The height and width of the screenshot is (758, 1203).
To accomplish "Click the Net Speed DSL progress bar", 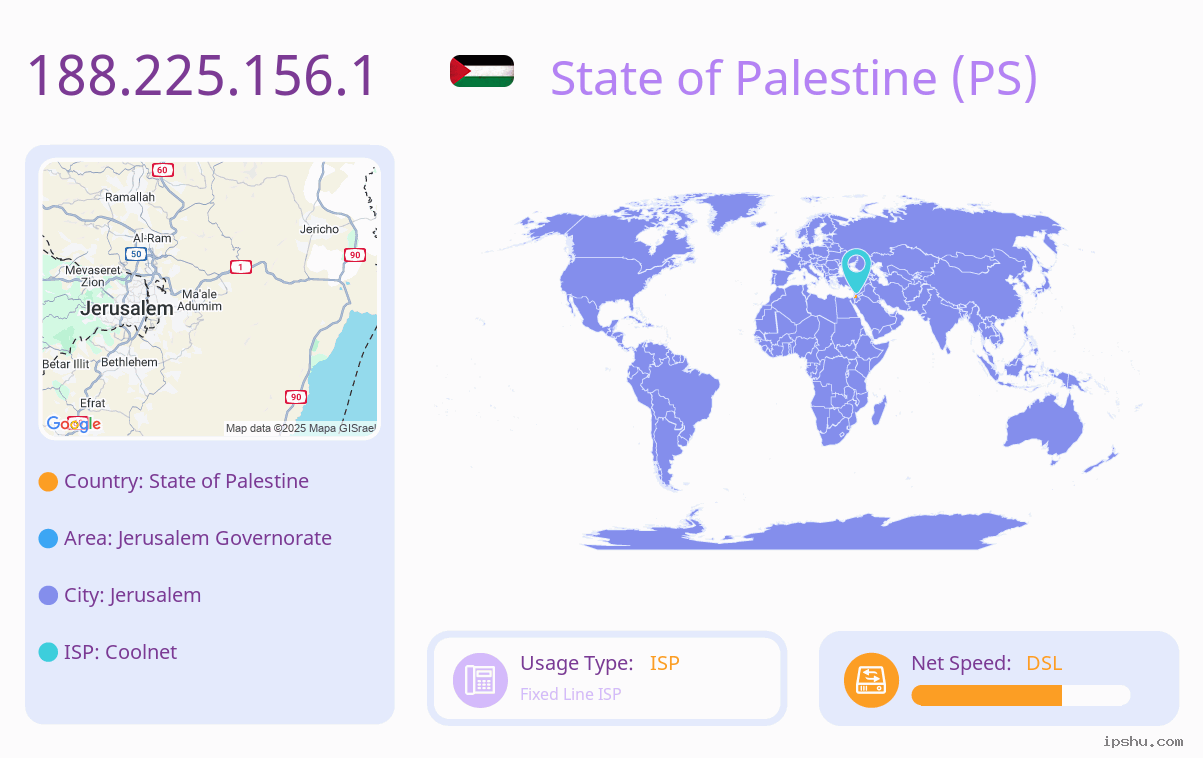I will 1021,695.
